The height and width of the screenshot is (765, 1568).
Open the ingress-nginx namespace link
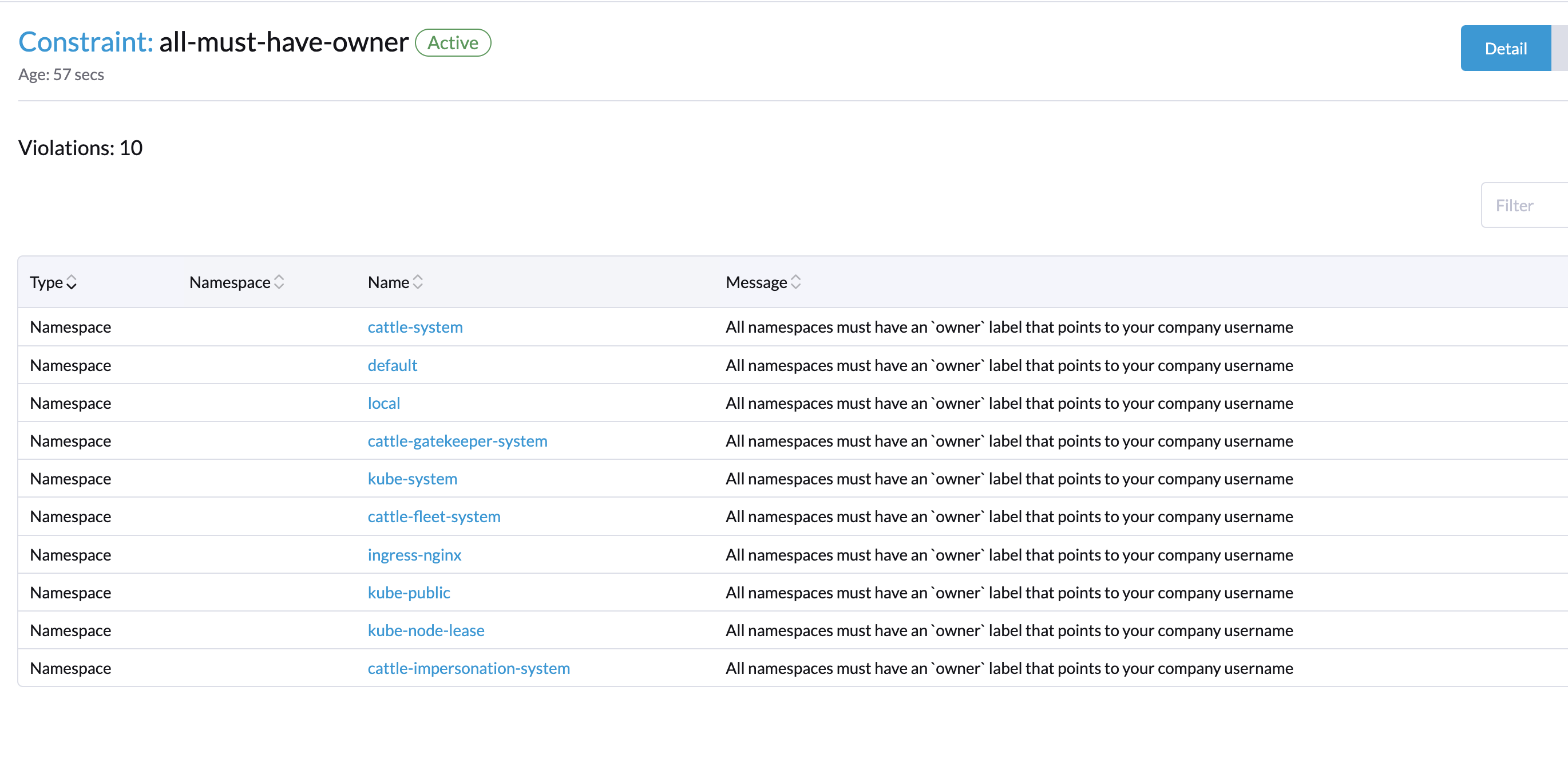[414, 555]
